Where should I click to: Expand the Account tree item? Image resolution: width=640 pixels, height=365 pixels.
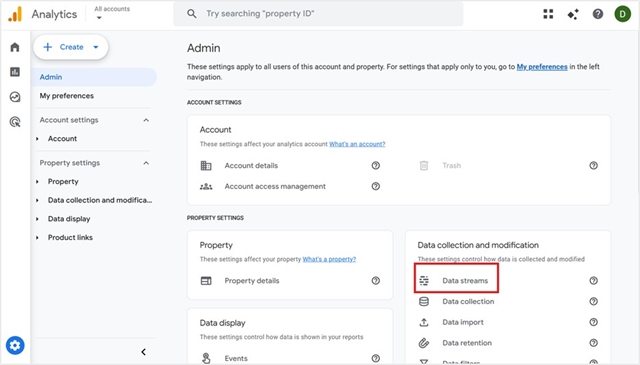[x=37, y=139]
